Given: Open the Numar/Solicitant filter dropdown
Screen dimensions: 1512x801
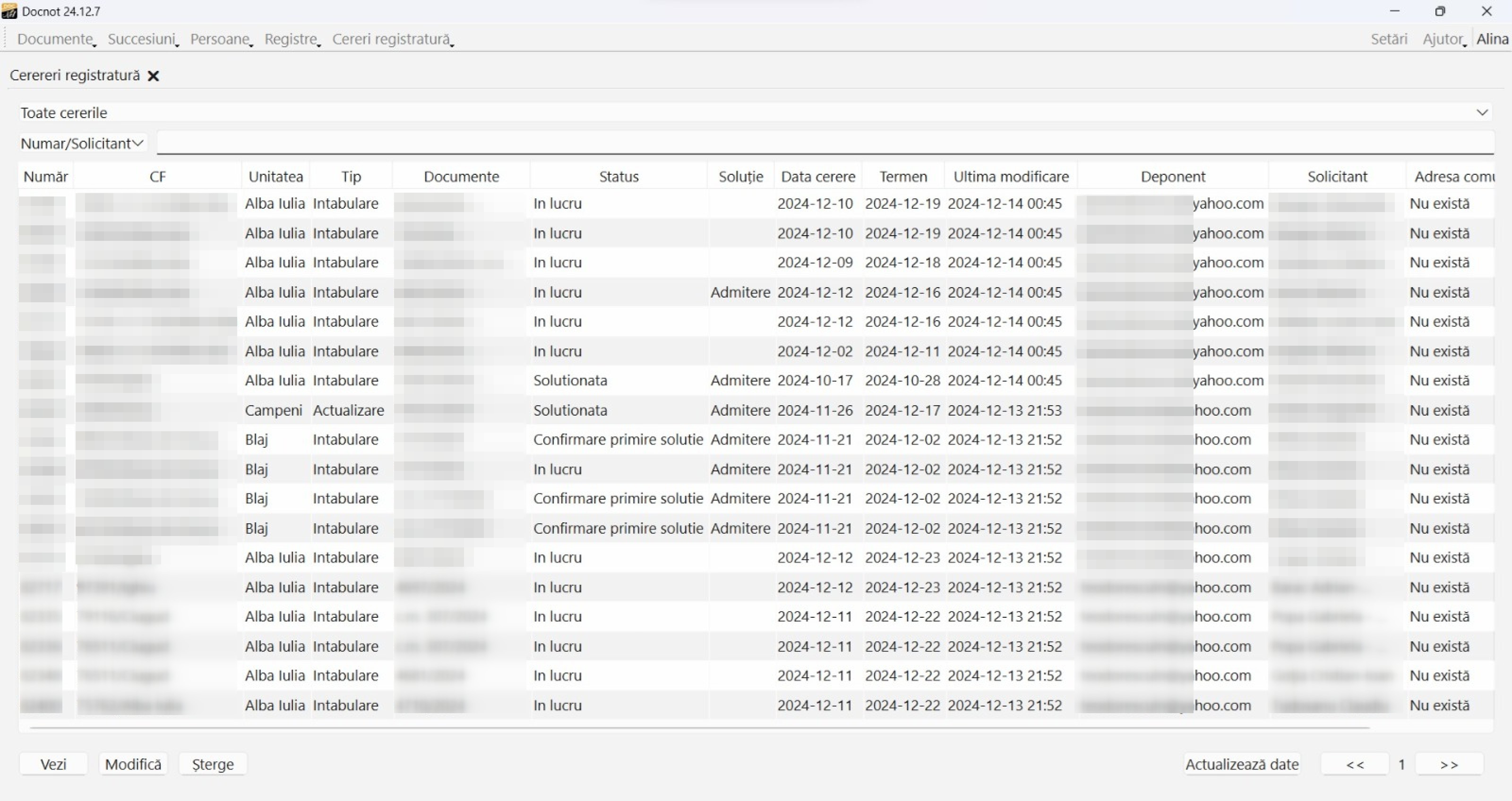Looking at the screenshot, I should point(82,143).
